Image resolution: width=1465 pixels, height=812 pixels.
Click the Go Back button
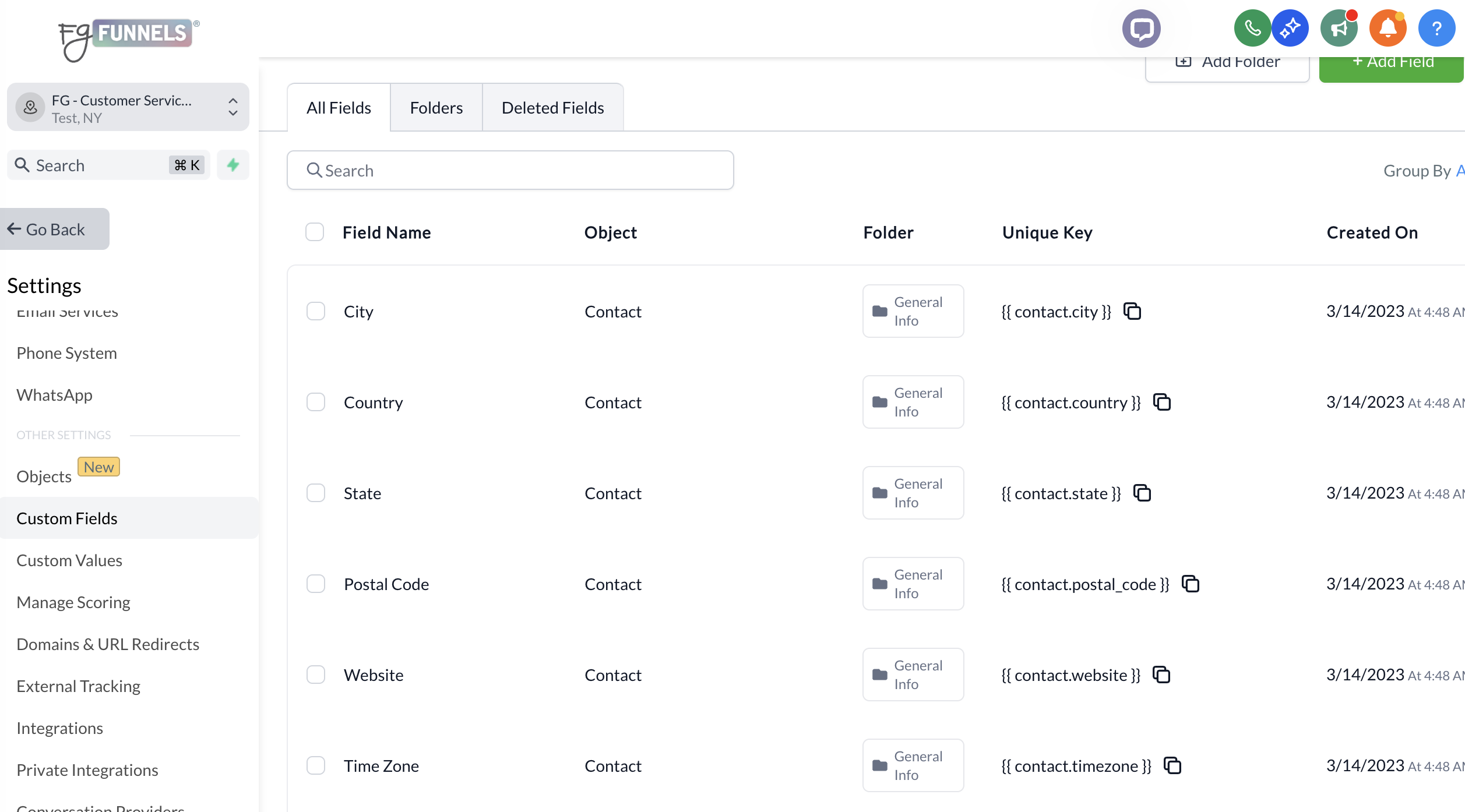(54, 230)
